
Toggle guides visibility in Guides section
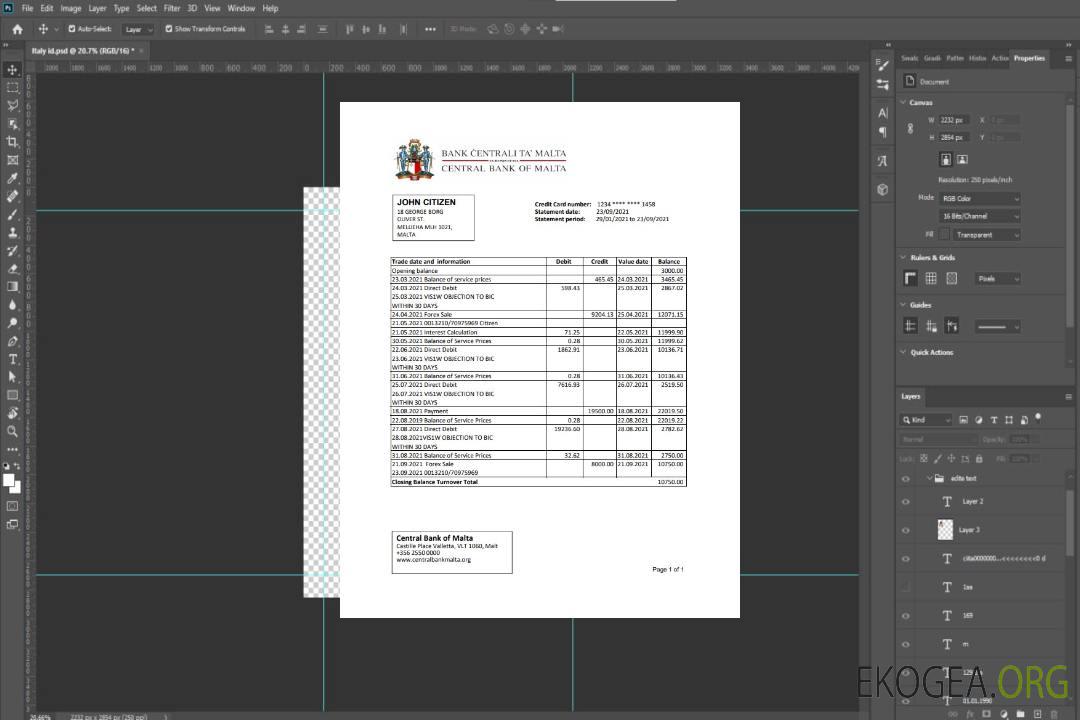click(911, 327)
